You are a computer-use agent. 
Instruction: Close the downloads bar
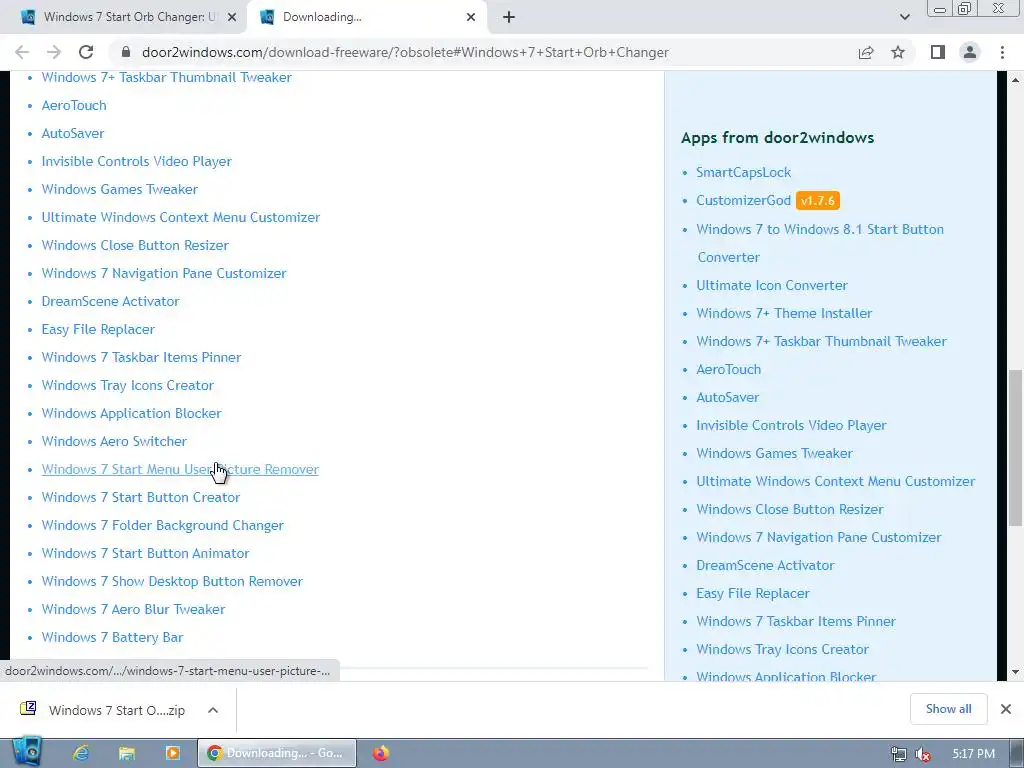click(x=1006, y=709)
